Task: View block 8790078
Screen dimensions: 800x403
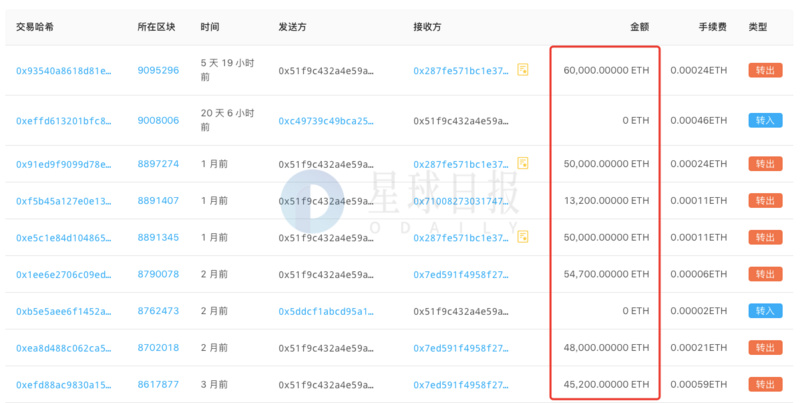Action: coord(158,274)
